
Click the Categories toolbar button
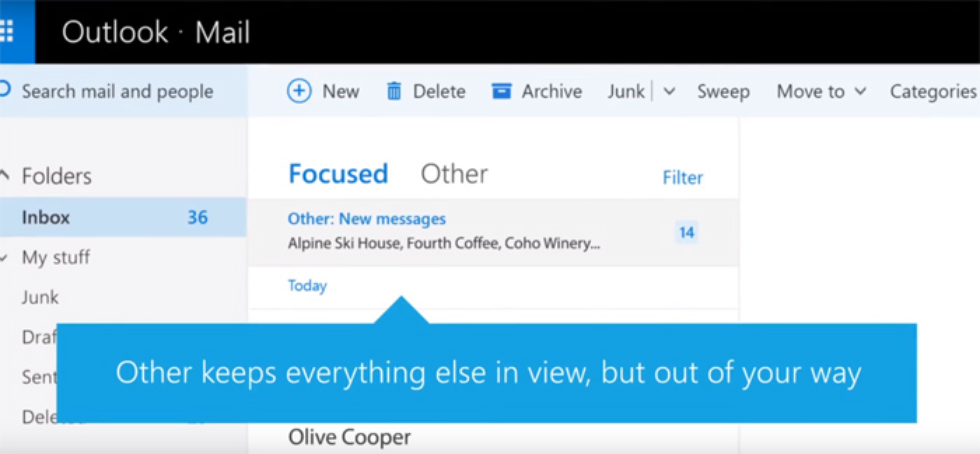tap(932, 91)
